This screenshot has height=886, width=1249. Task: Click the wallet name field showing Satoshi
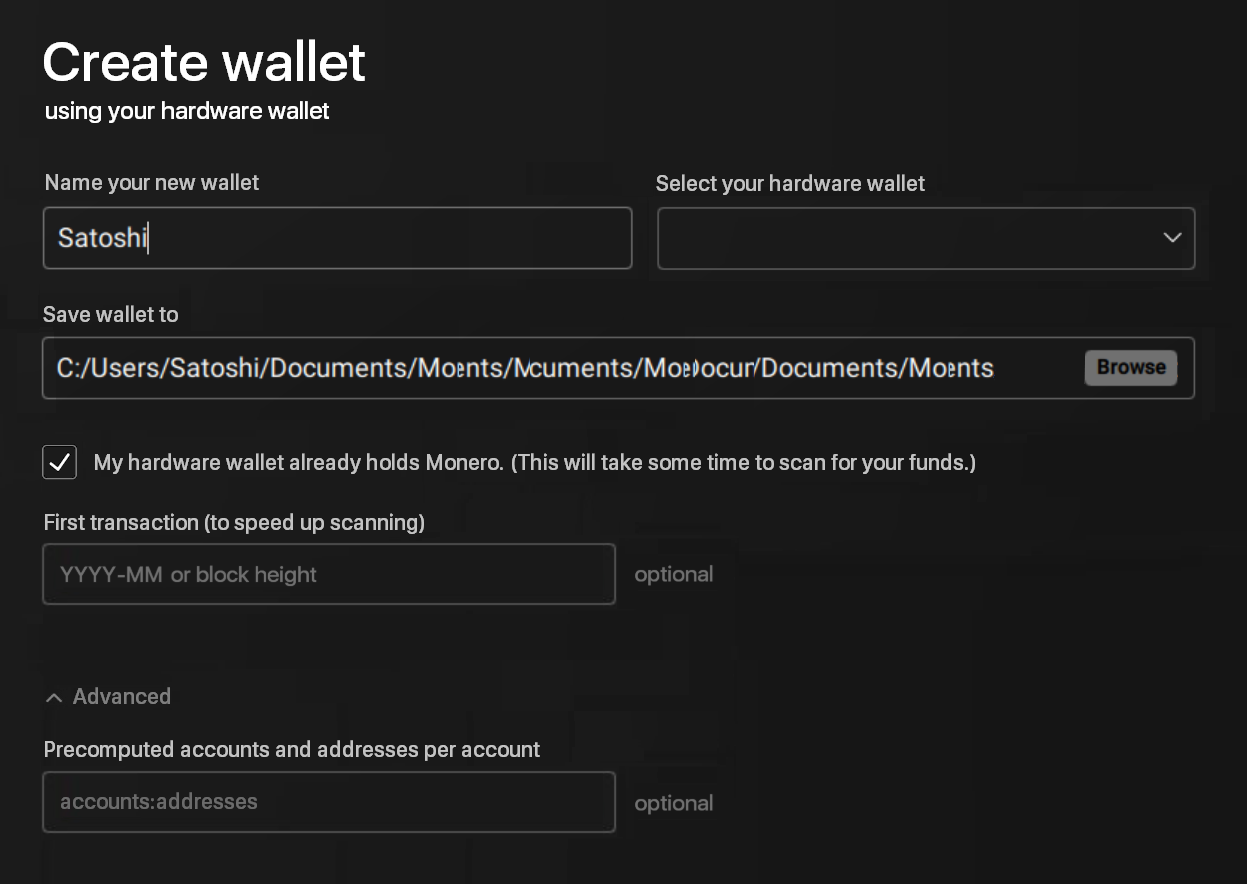(x=337, y=238)
